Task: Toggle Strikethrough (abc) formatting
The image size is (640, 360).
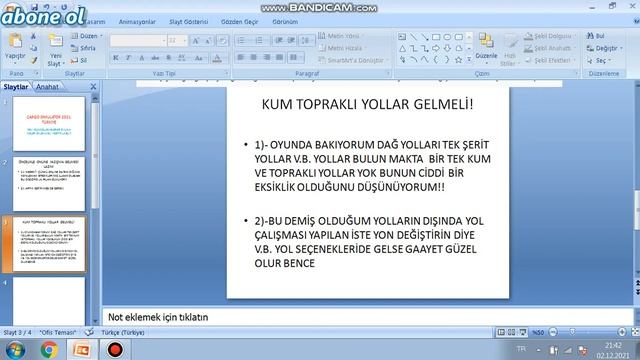Action: tap(155, 58)
